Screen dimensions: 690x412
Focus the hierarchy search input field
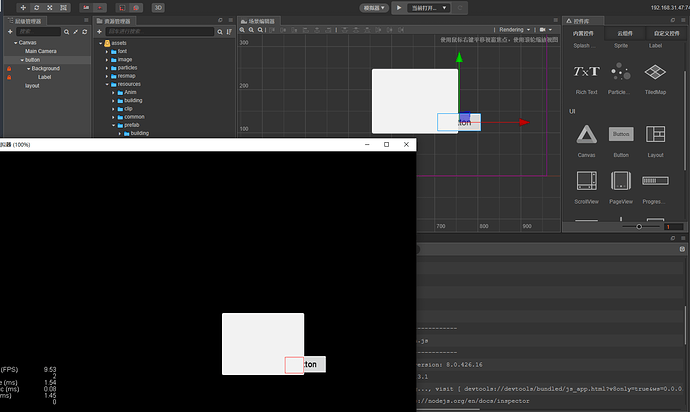pos(39,32)
